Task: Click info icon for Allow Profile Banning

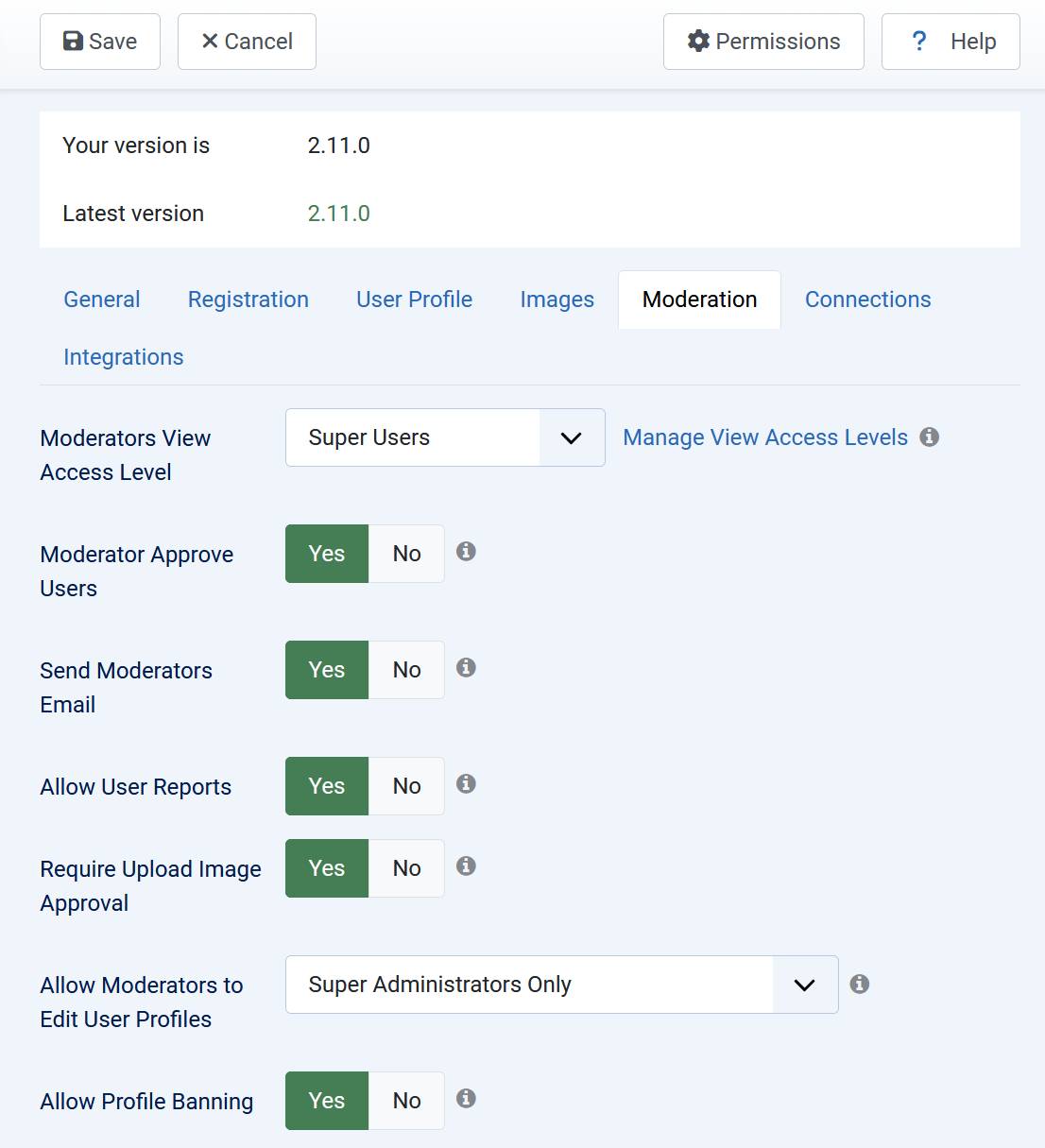Action: tap(466, 1099)
